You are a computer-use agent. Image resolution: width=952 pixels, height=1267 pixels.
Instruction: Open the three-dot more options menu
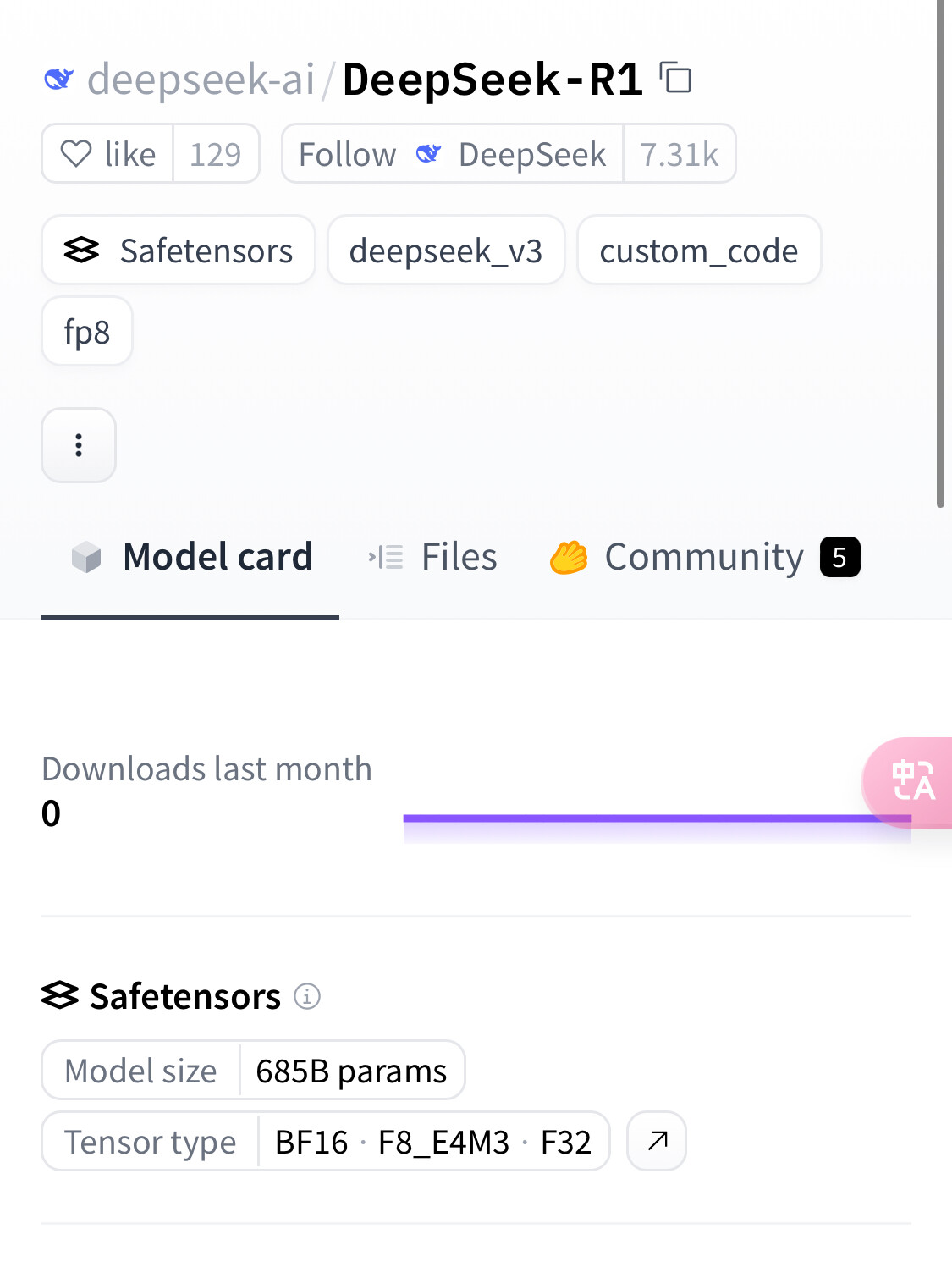(79, 445)
